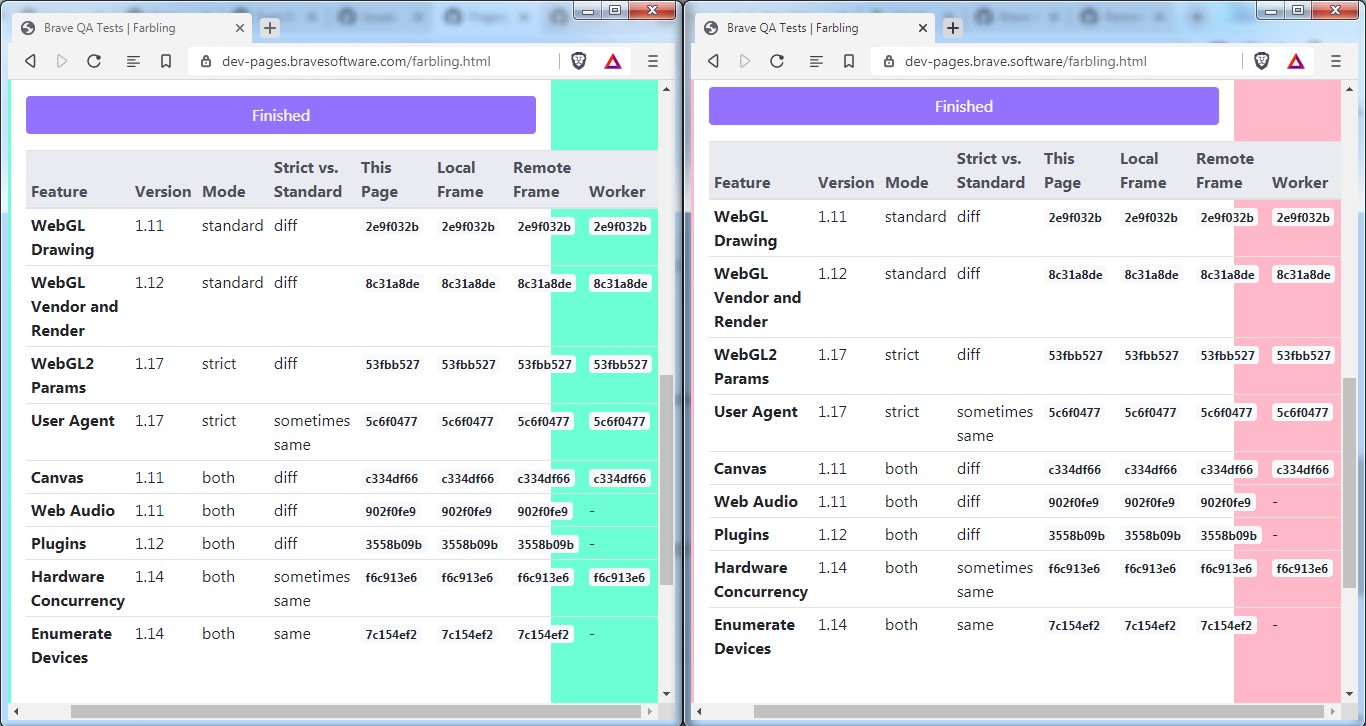This screenshot has width=1366, height=726.
Task: Click scroll-up arrow in left window scrollbar
Action: pyautogui.click(x=667, y=89)
